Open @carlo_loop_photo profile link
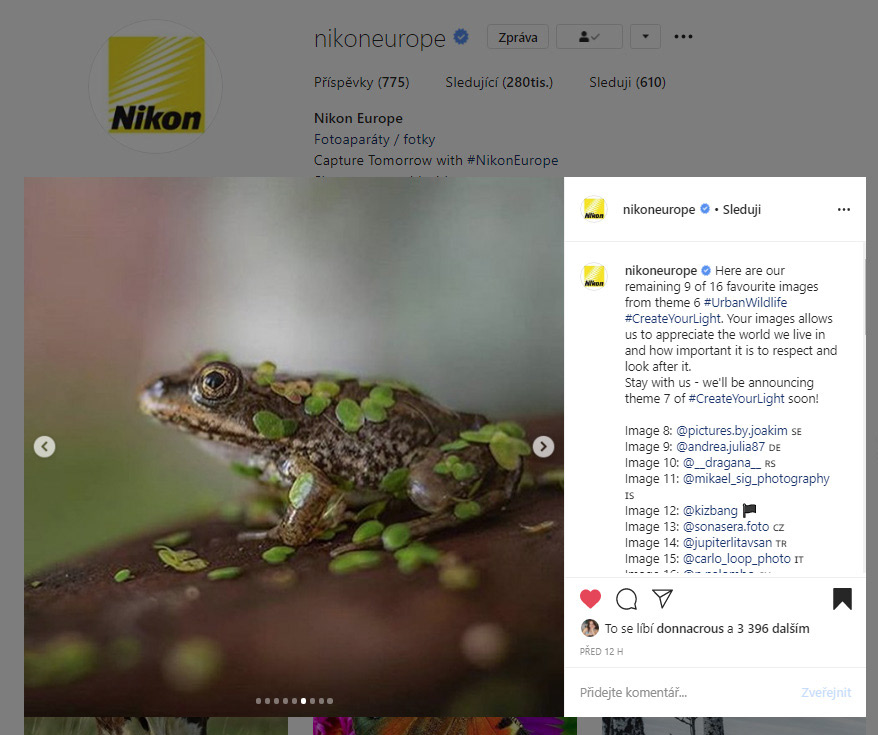 (736, 559)
